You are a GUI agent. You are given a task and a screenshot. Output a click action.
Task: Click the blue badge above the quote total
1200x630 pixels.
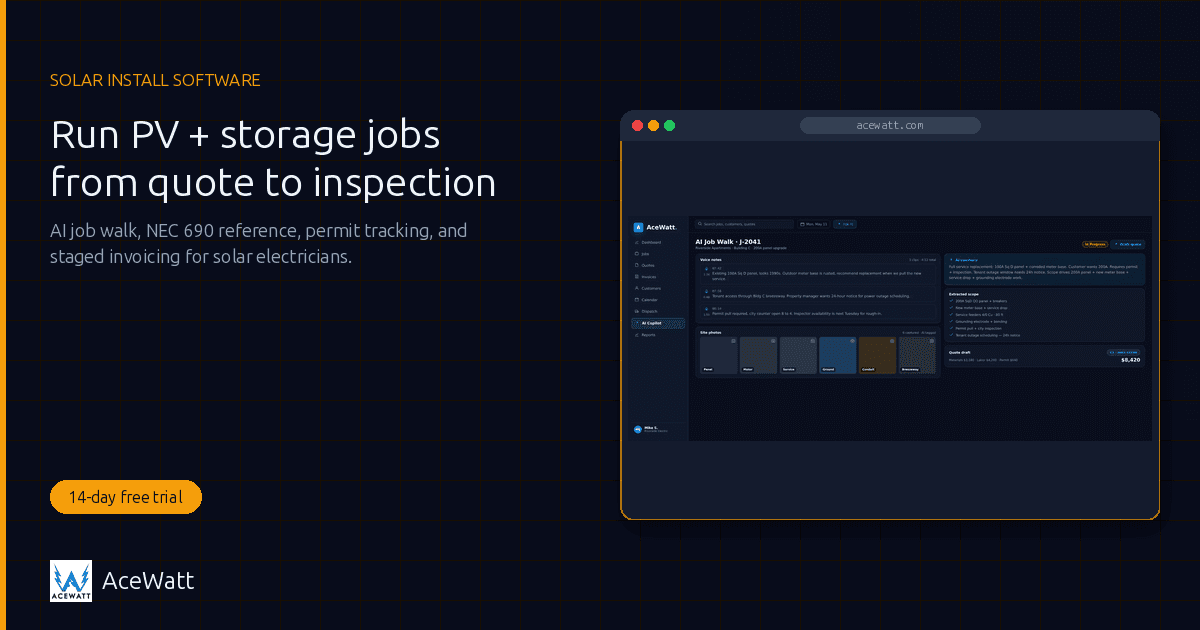click(1123, 352)
